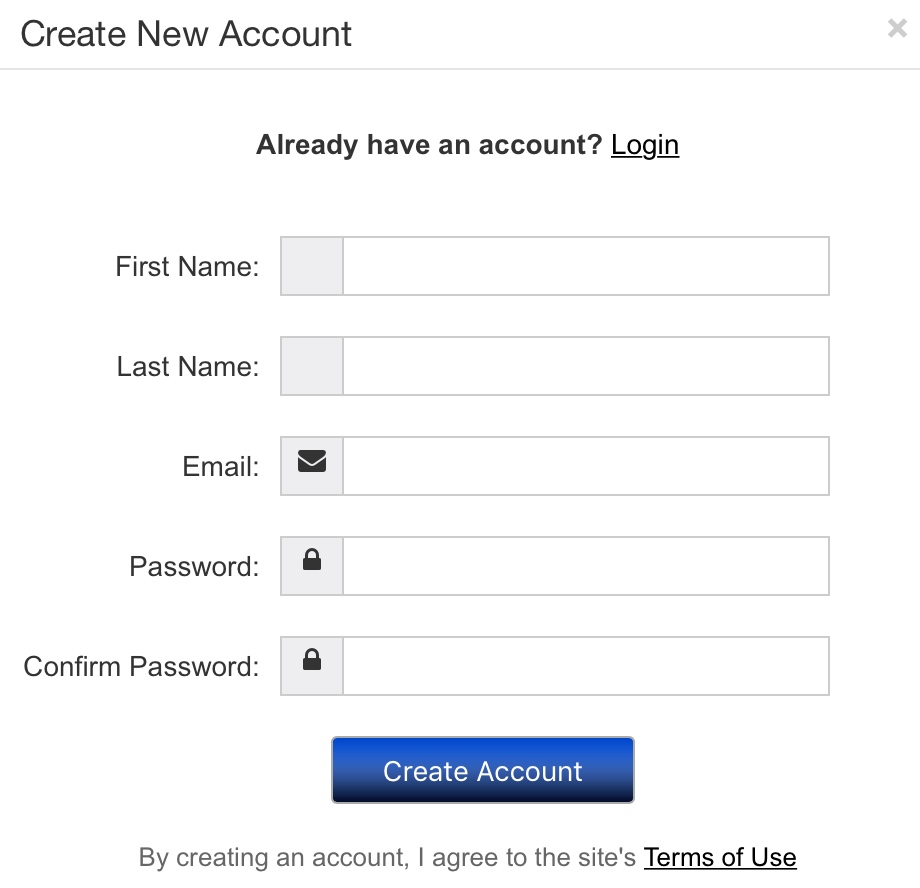The width and height of the screenshot is (920, 888).
Task: Select the Confirm Password input field
Action: point(586,666)
